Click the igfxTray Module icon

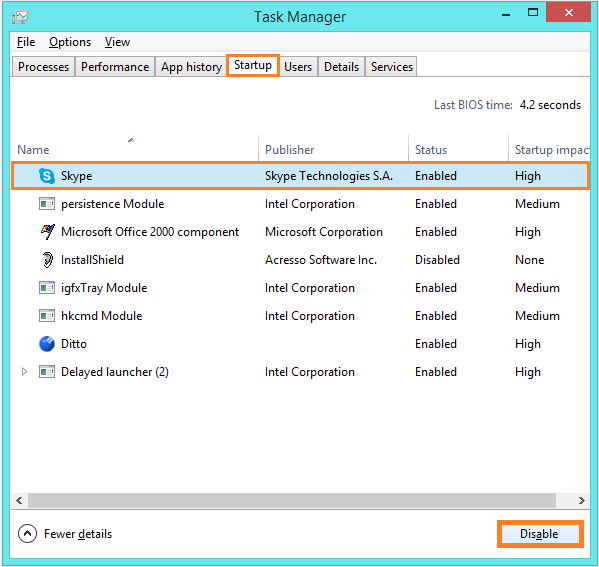[x=47, y=288]
